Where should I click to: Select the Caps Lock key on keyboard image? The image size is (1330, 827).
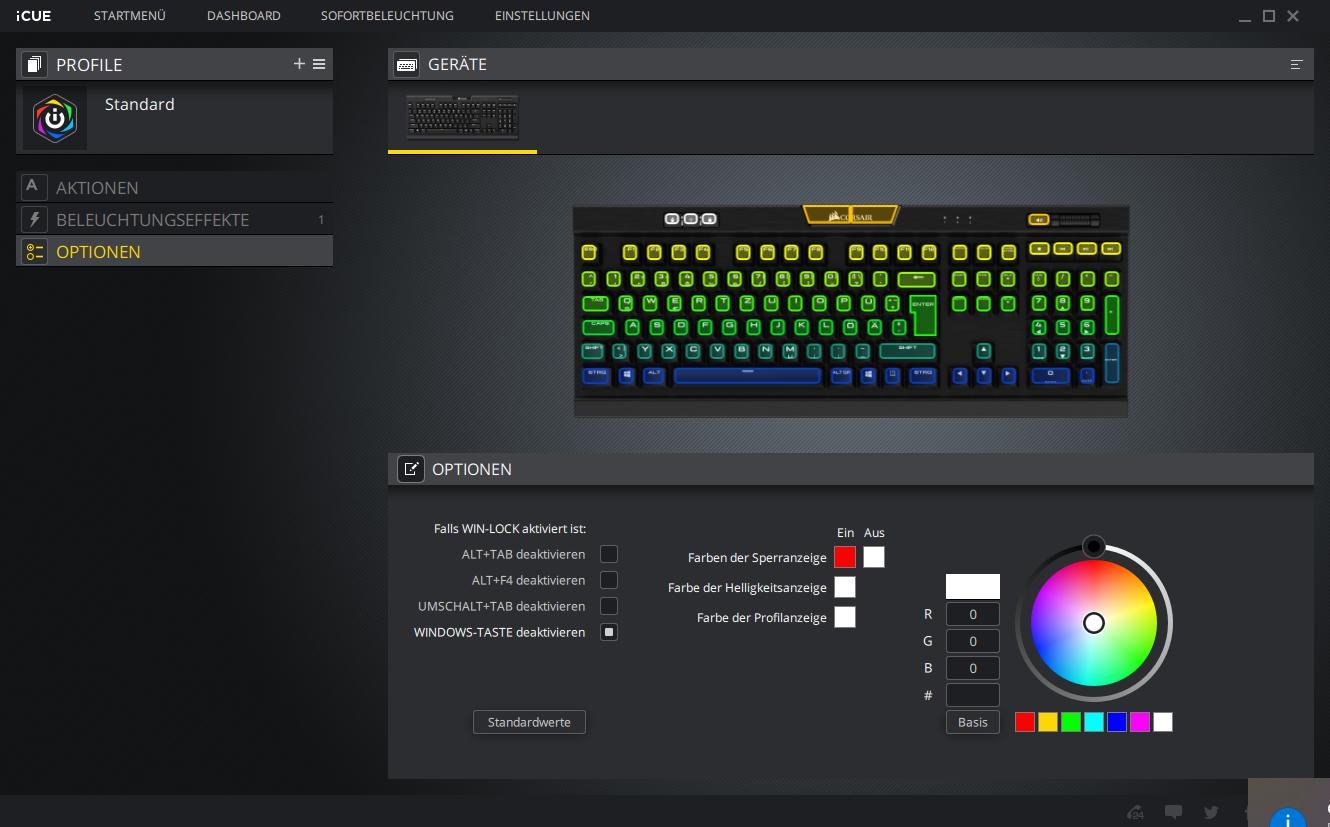599,327
